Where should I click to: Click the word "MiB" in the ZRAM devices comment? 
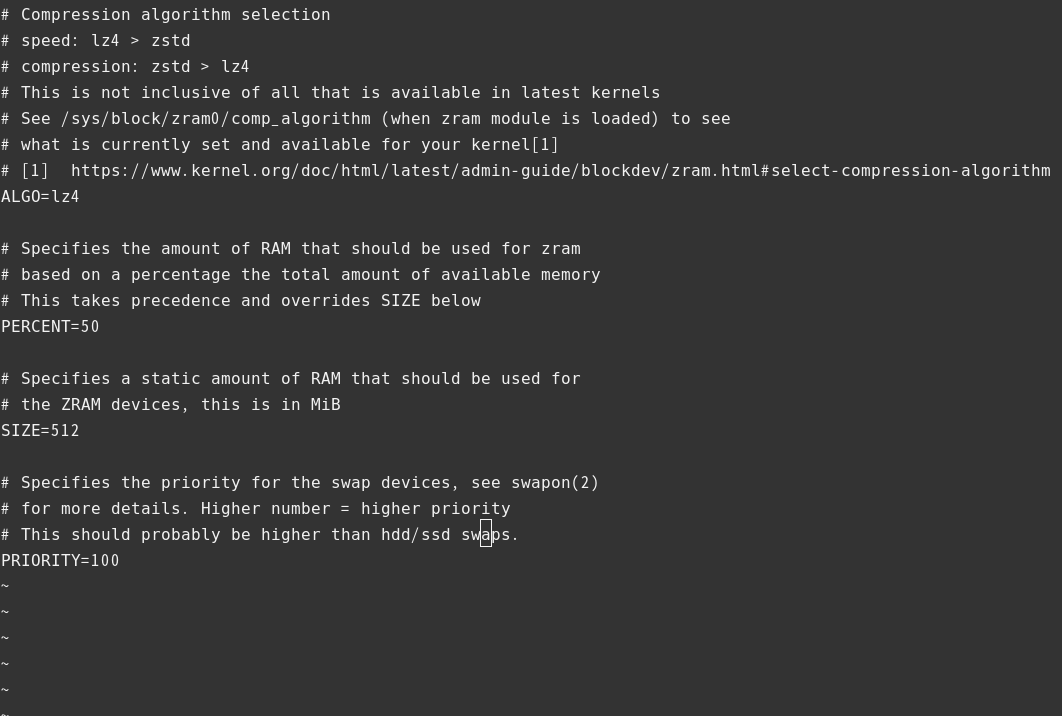coord(325,405)
